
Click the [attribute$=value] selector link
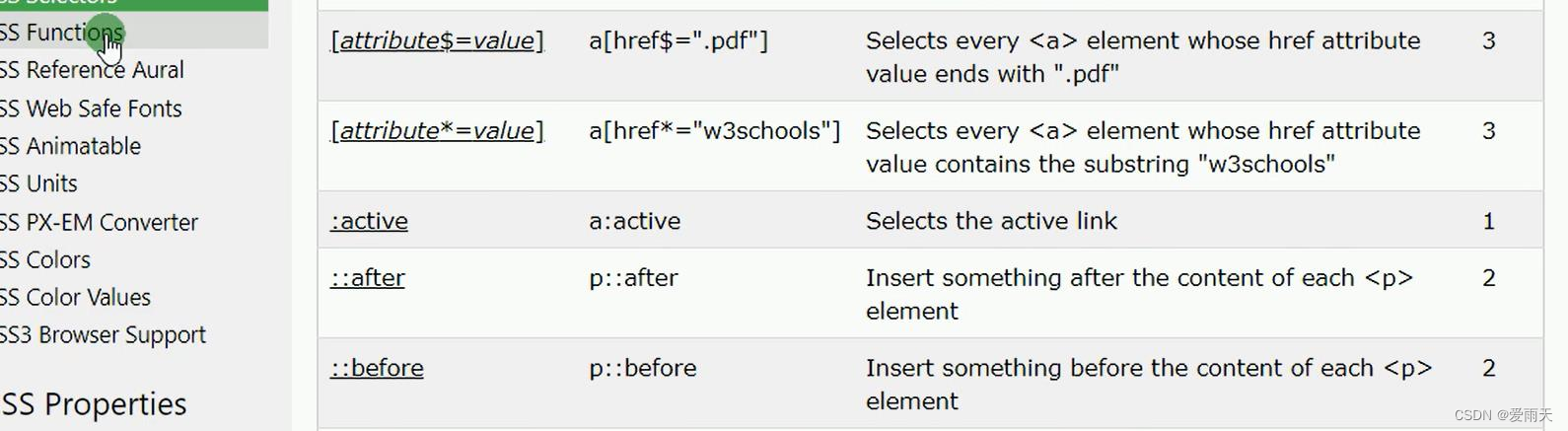(x=437, y=41)
